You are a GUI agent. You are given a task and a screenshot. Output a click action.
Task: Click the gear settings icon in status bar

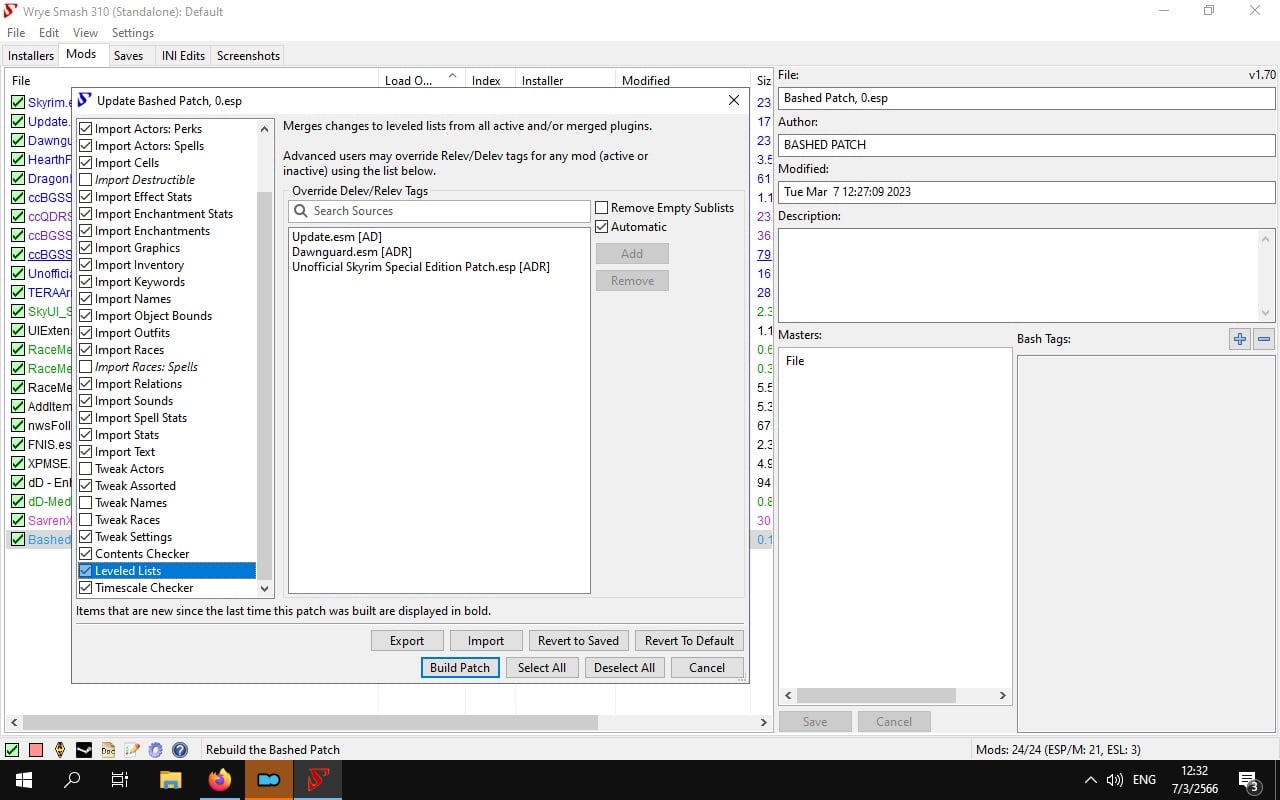[x=156, y=750]
